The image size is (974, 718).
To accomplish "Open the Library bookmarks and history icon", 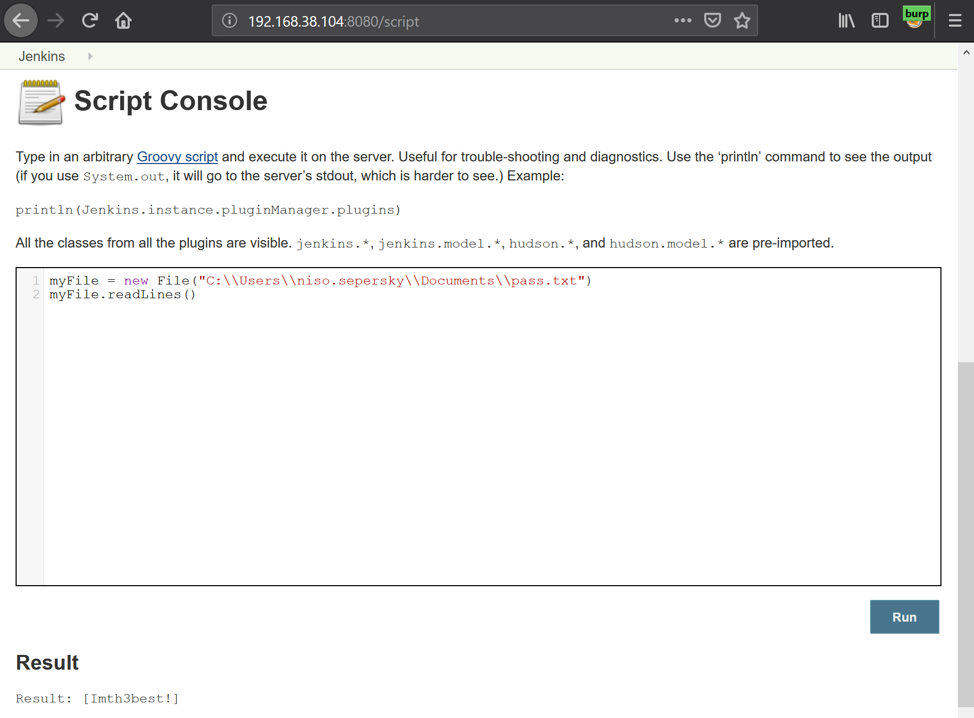I will point(846,20).
